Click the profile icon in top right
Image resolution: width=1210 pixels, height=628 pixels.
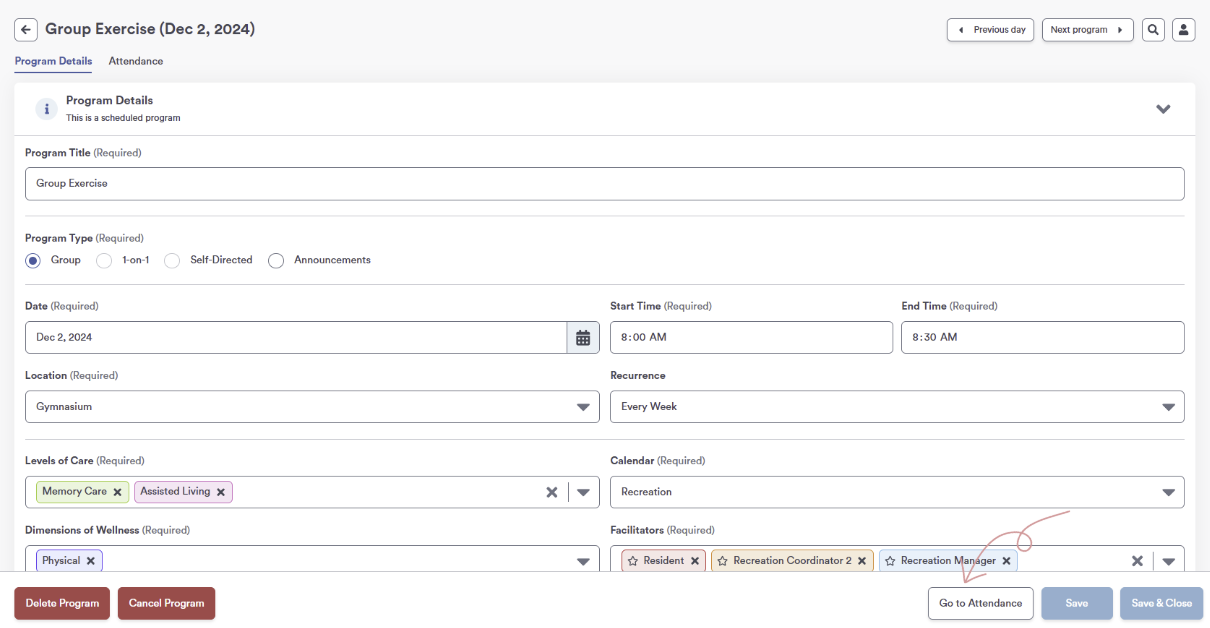point(1184,29)
